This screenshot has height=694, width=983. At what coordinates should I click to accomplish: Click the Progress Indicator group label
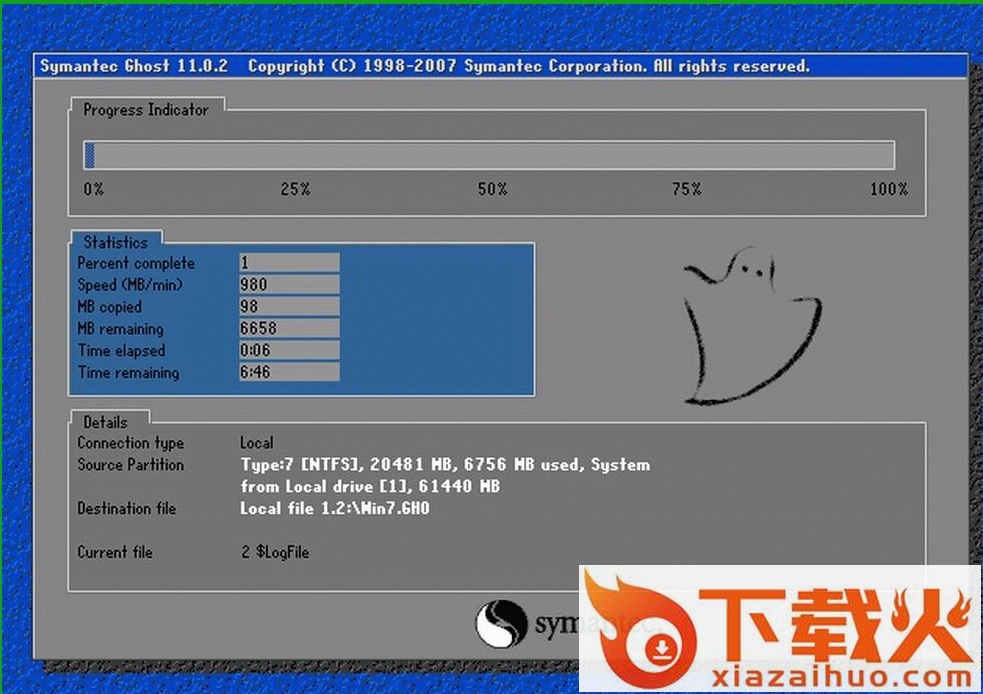146,110
